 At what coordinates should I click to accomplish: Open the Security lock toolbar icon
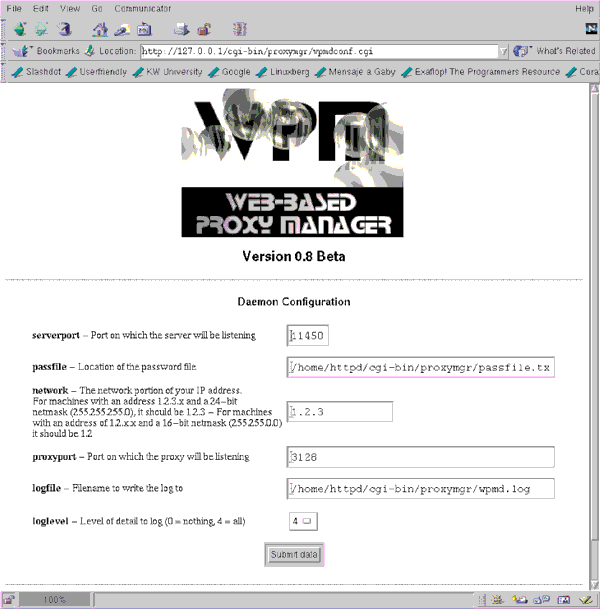pos(203,29)
